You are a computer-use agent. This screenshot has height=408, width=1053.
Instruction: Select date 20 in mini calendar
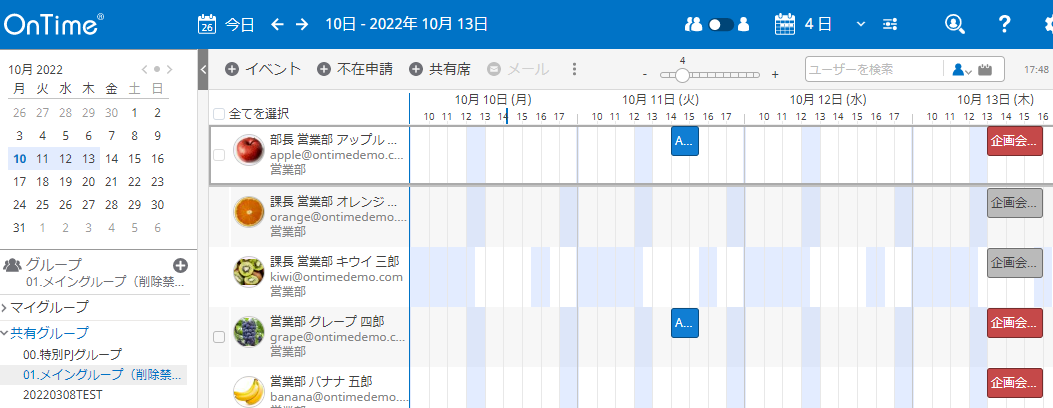(x=89, y=182)
